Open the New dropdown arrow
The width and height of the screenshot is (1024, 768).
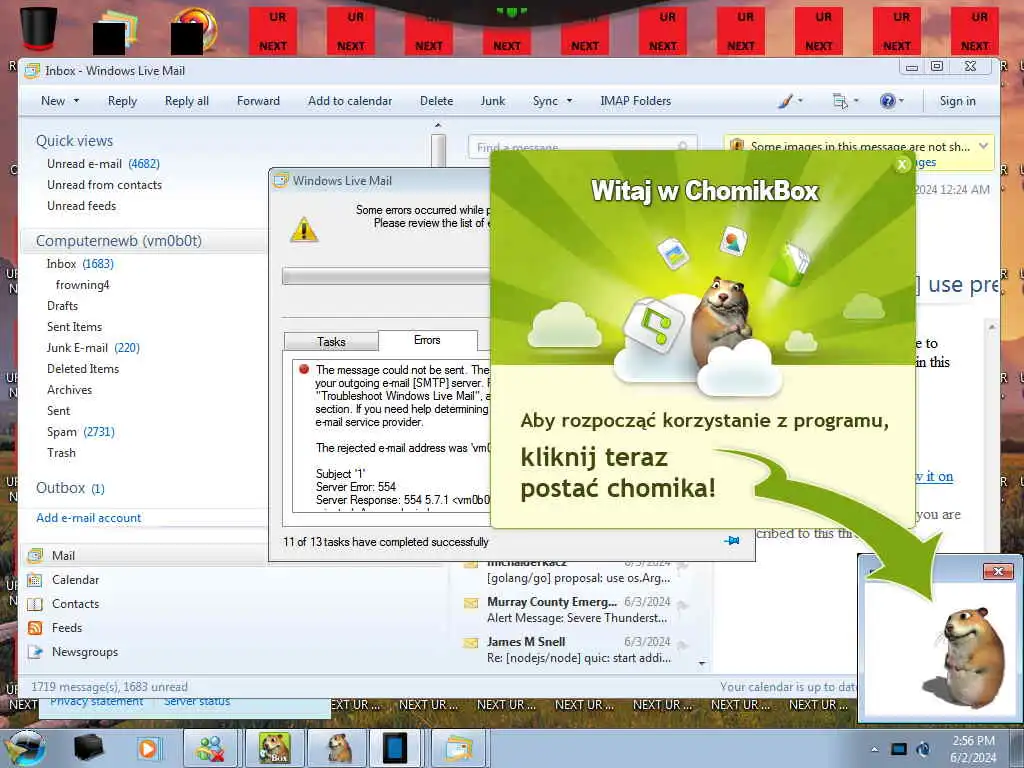[76, 101]
